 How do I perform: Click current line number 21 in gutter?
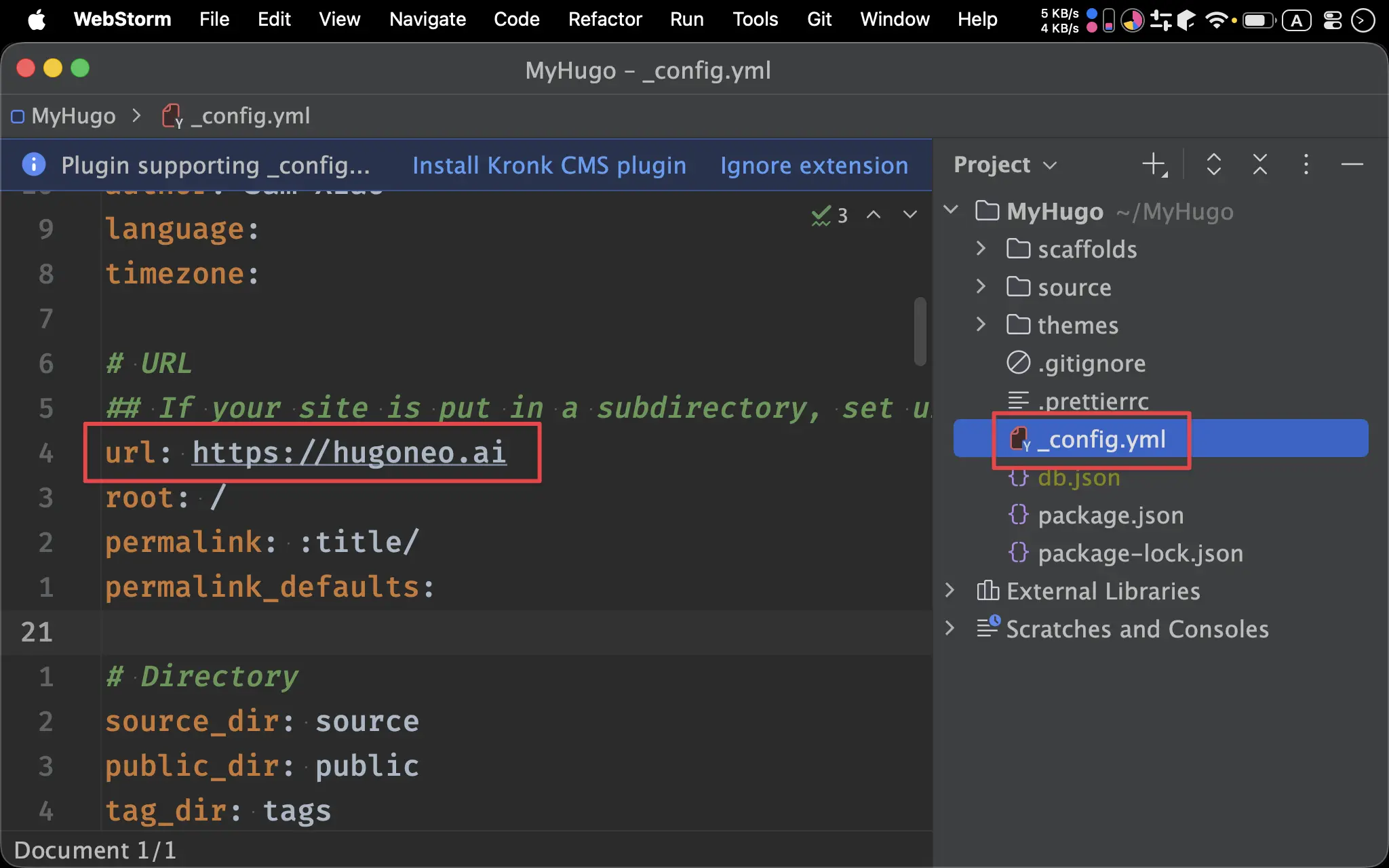(x=37, y=631)
